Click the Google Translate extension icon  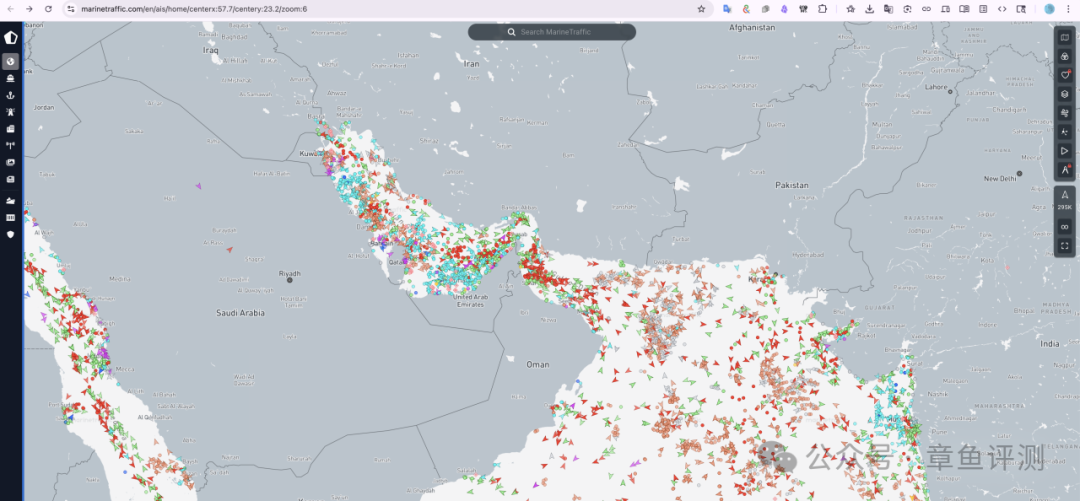point(727,9)
